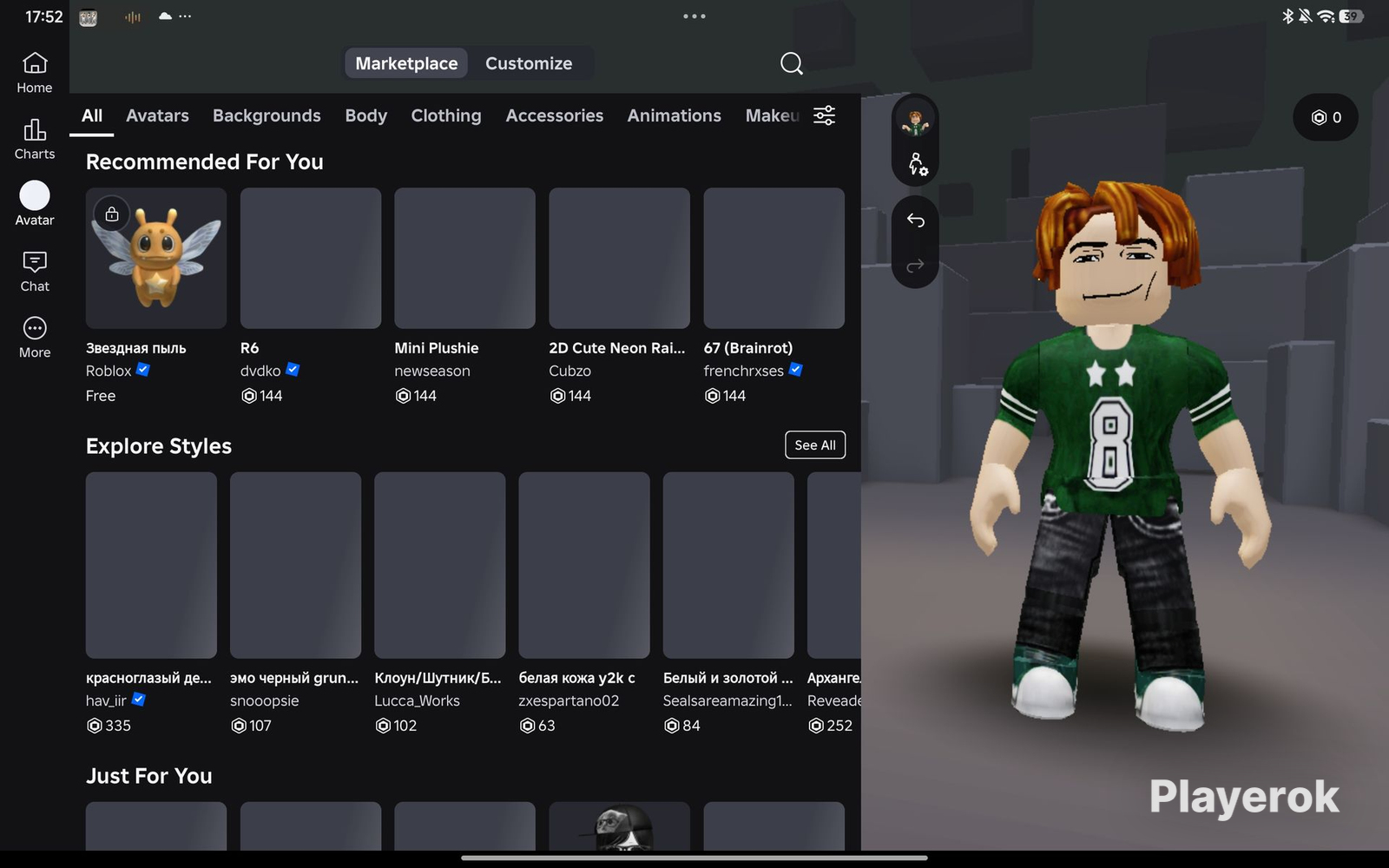
Task: Tap the battery indicator
Action: 1351,16
